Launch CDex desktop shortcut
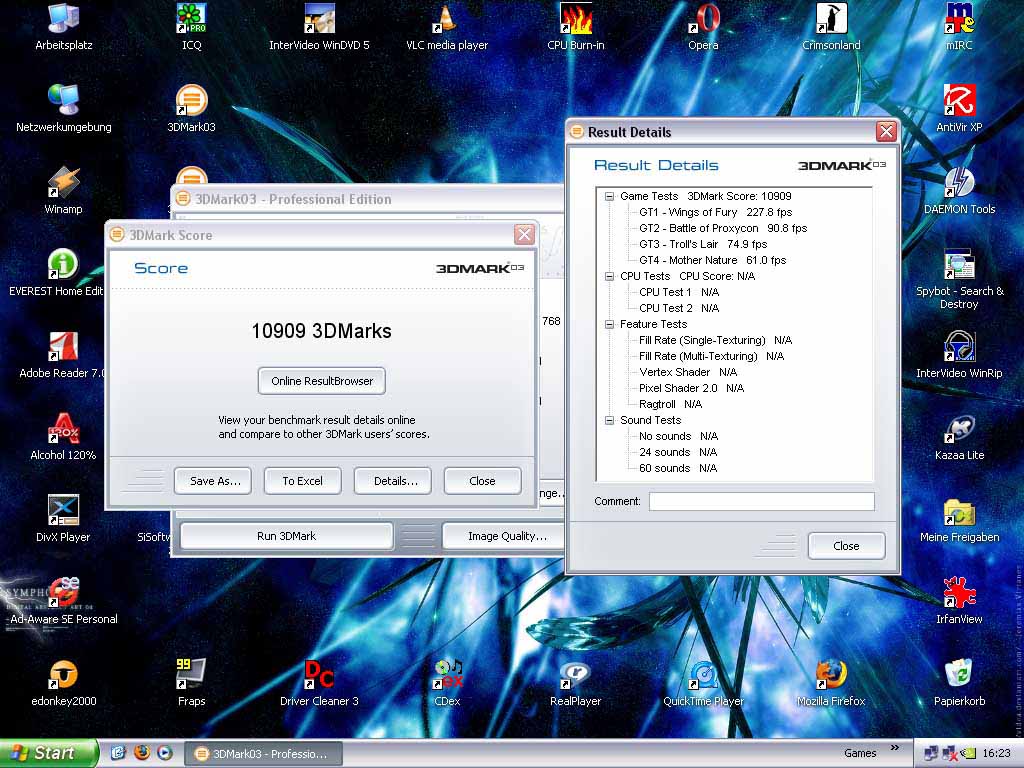Image resolution: width=1024 pixels, height=768 pixels. point(447,683)
